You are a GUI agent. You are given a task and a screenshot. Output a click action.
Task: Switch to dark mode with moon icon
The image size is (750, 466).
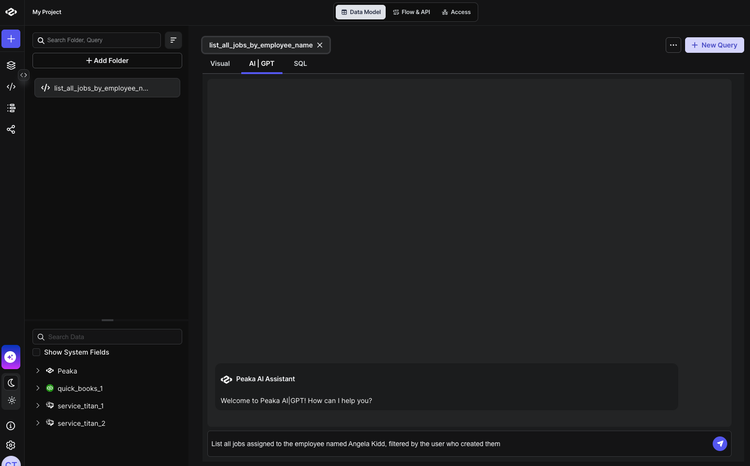pyautogui.click(x=11, y=382)
